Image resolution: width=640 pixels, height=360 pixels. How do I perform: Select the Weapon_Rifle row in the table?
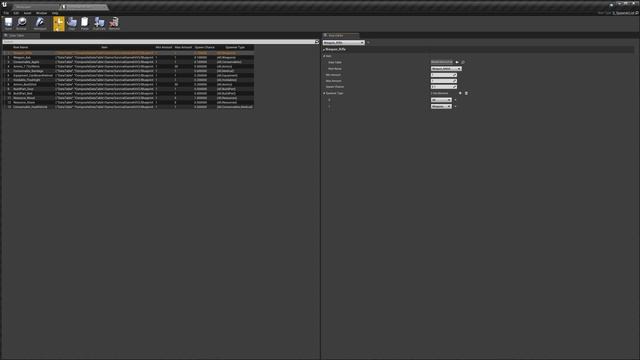129,53
